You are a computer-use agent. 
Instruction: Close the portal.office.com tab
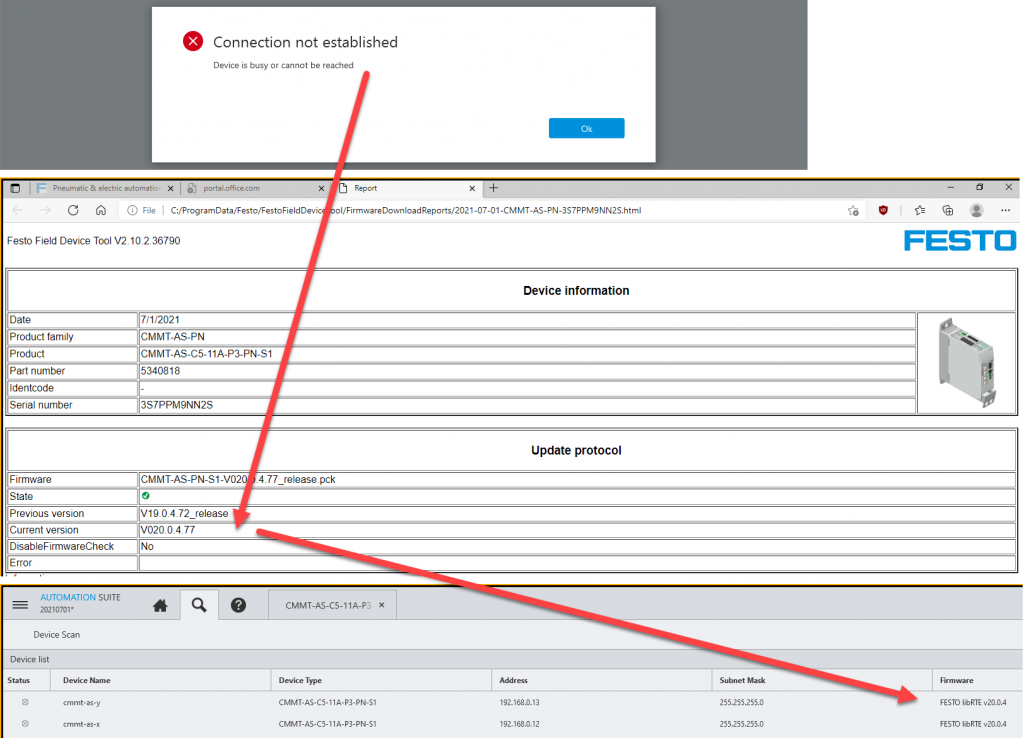tap(321, 188)
